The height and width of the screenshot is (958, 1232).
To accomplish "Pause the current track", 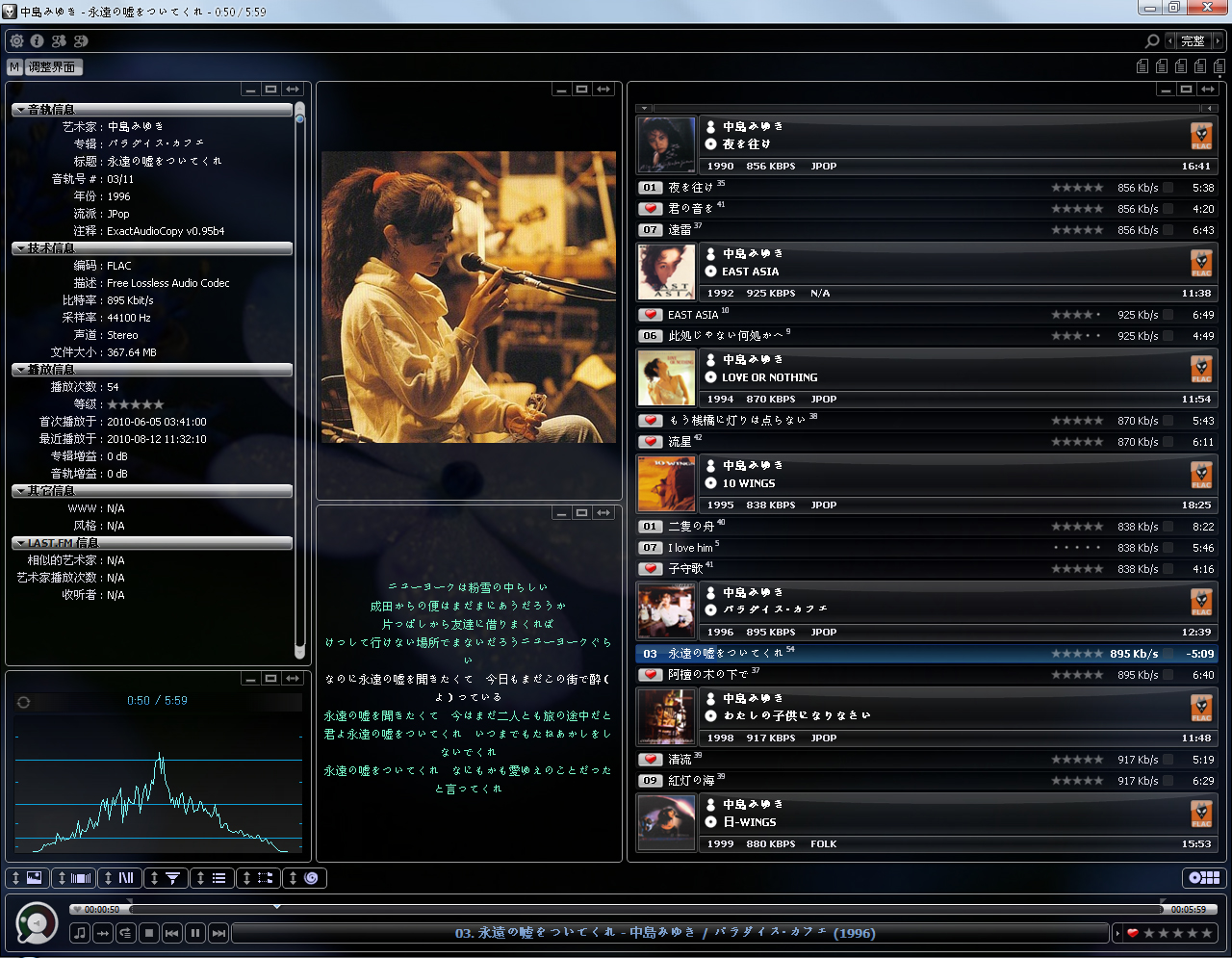I will click(x=195, y=932).
